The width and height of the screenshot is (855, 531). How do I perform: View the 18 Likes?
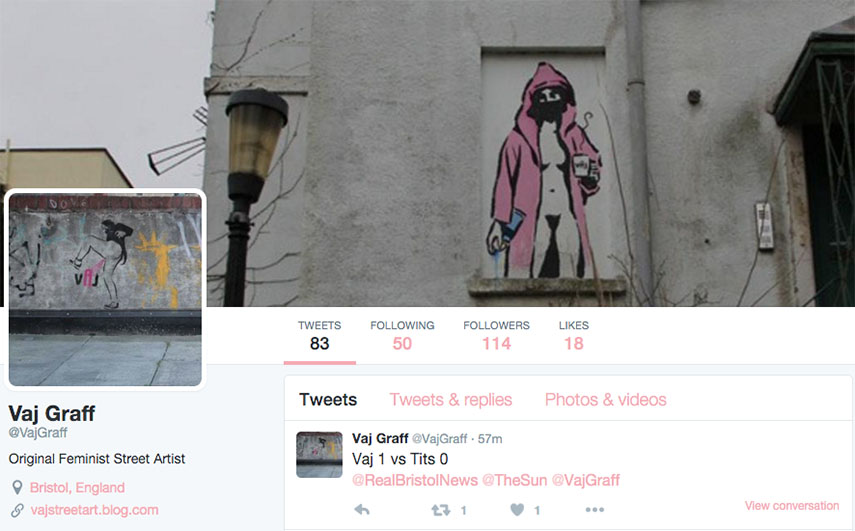574,335
